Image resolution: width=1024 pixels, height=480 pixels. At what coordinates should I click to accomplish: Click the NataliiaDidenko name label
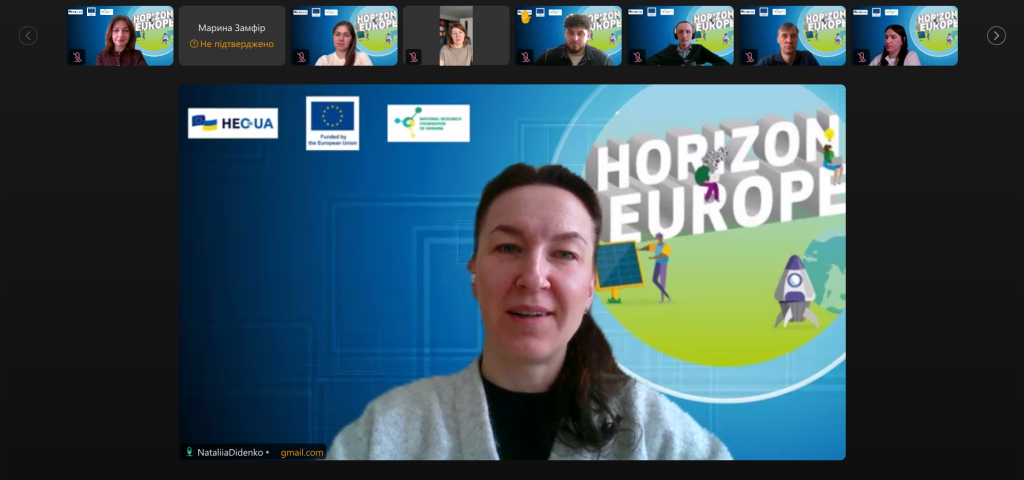[x=231, y=452]
